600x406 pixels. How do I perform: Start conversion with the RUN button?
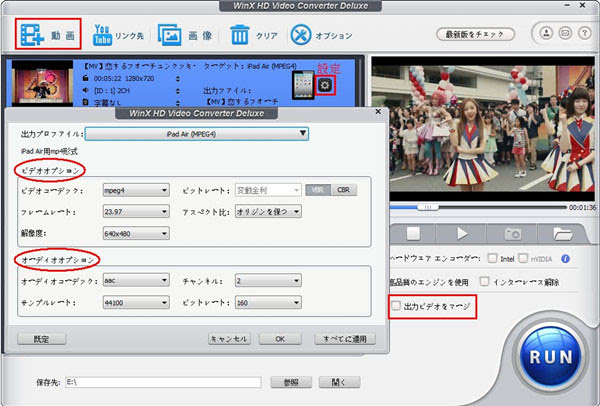click(x=551, y=357)
